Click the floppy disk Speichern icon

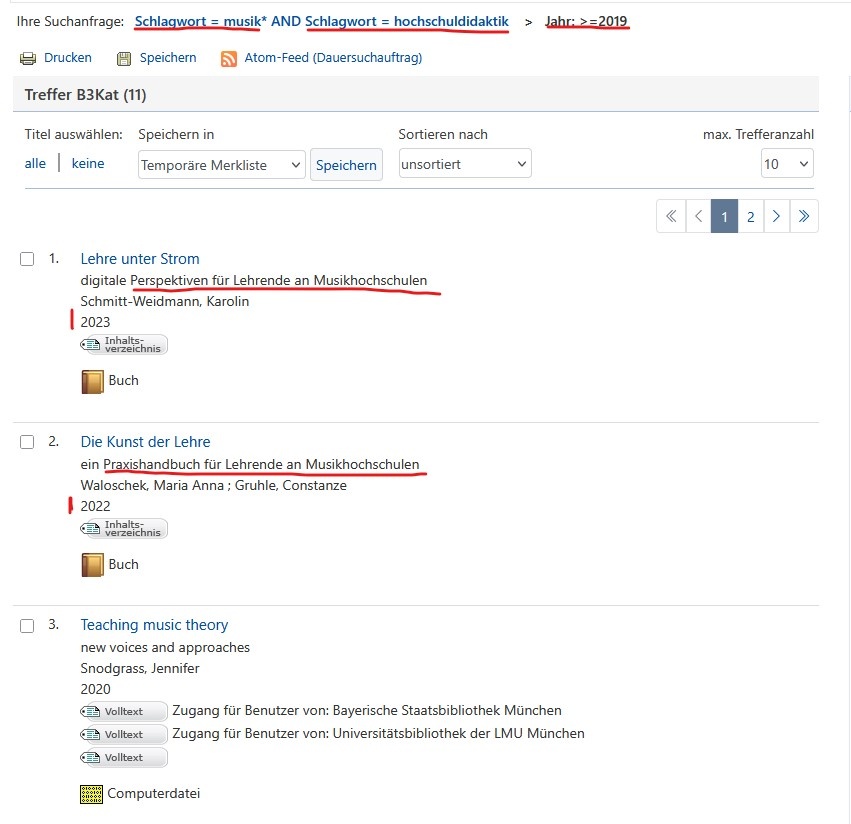point(124,58)
